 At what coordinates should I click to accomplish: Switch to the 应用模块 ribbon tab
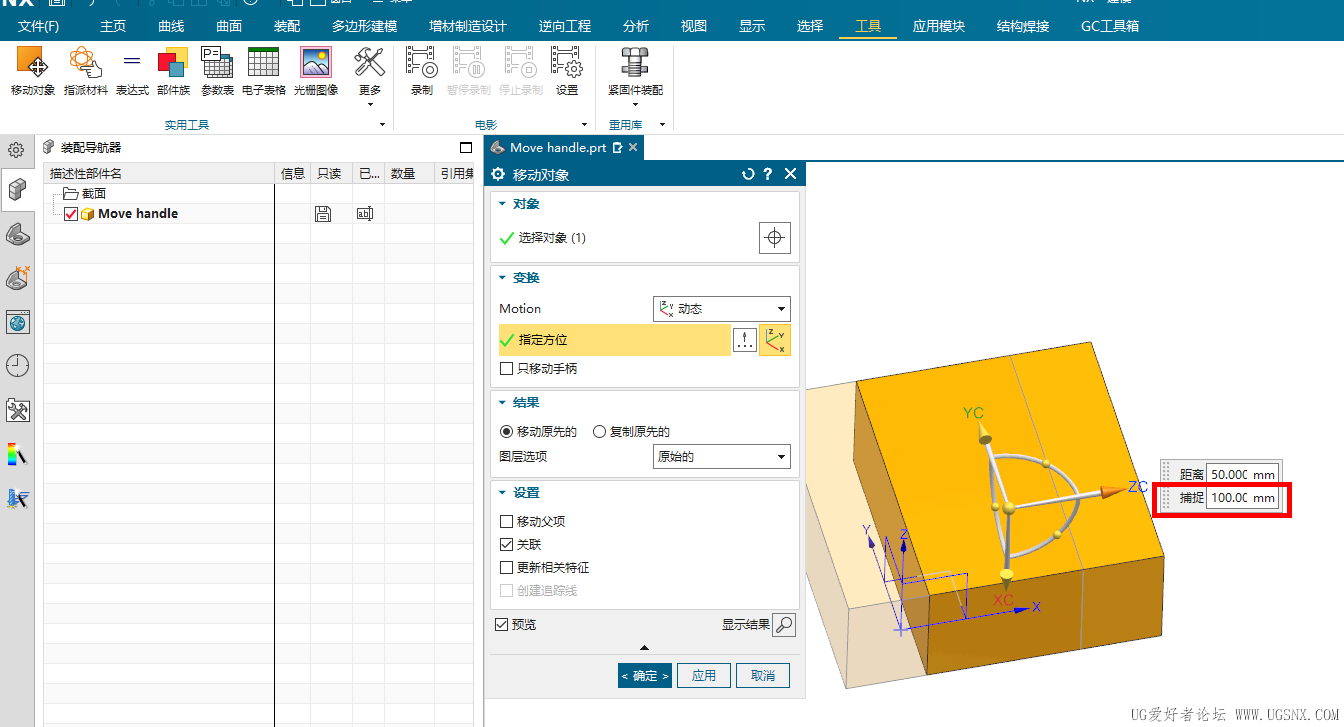tap(939, 26)
